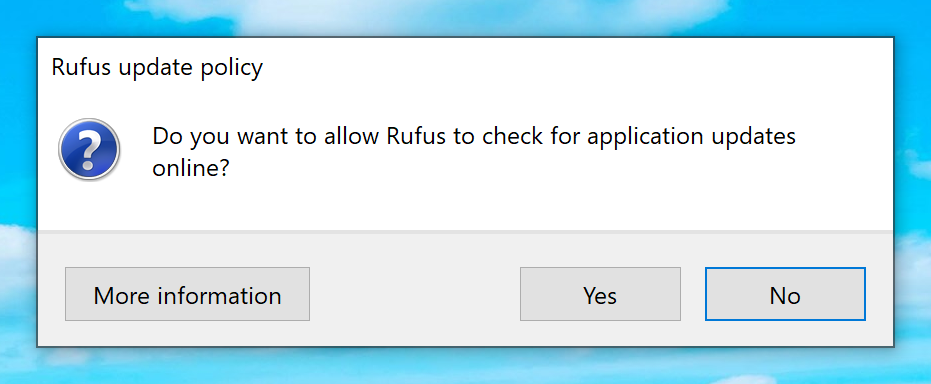
Task: Decline update checks with No
Action: [x=785, y=294]
